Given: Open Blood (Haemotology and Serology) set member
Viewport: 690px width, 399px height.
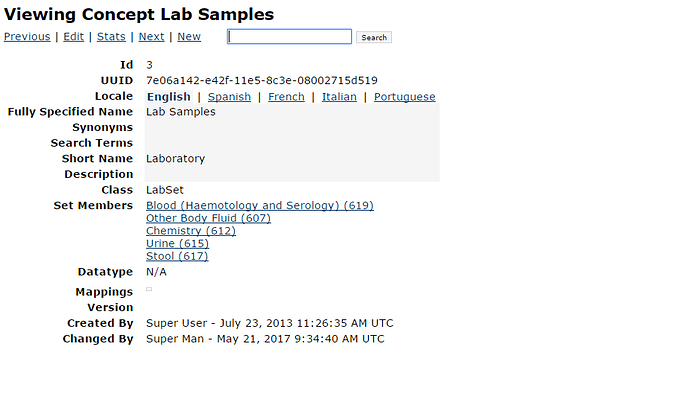Looking at the screenshot, I should click(260, 205).
